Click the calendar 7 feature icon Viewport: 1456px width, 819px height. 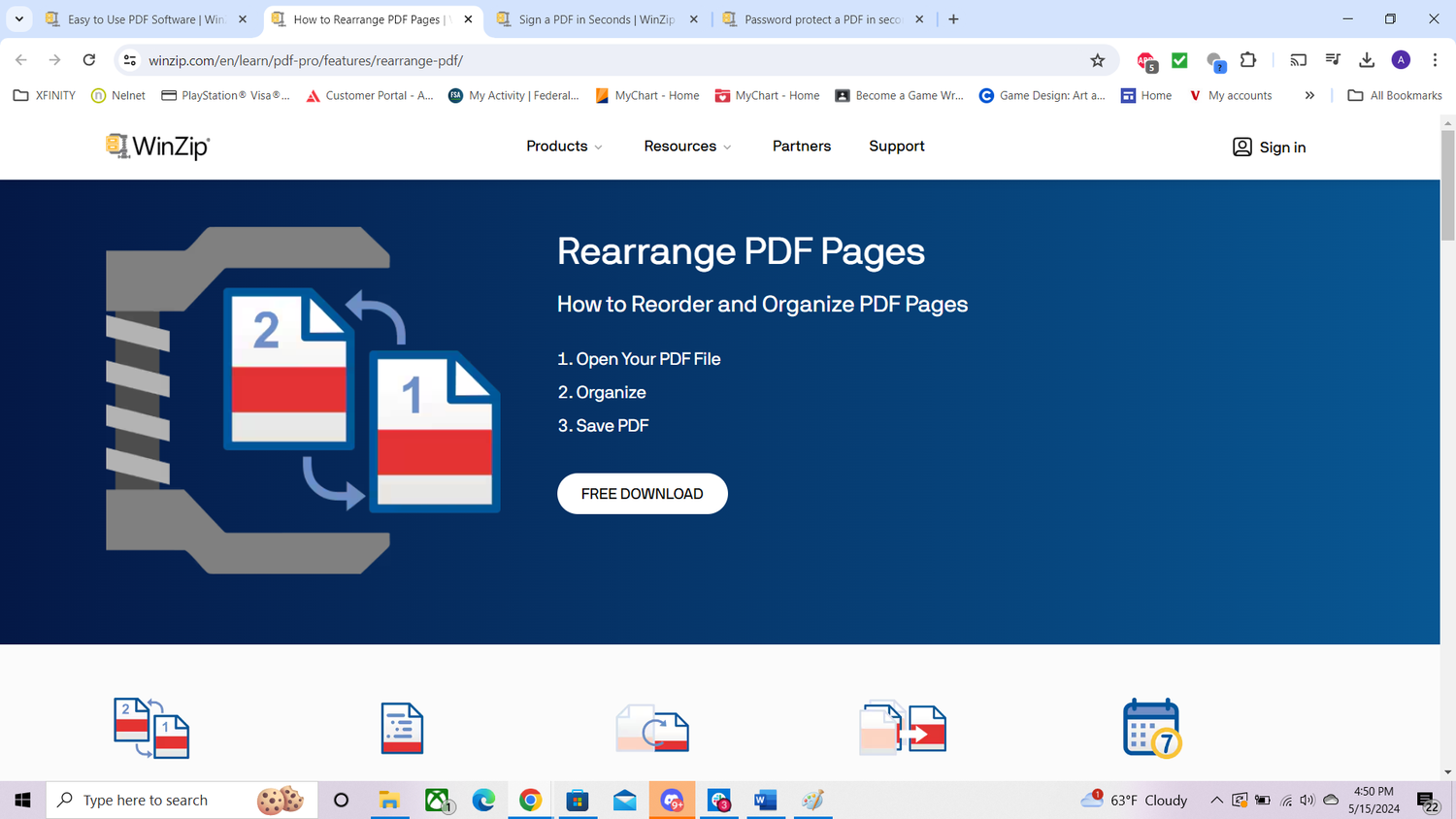(1152, 728)
